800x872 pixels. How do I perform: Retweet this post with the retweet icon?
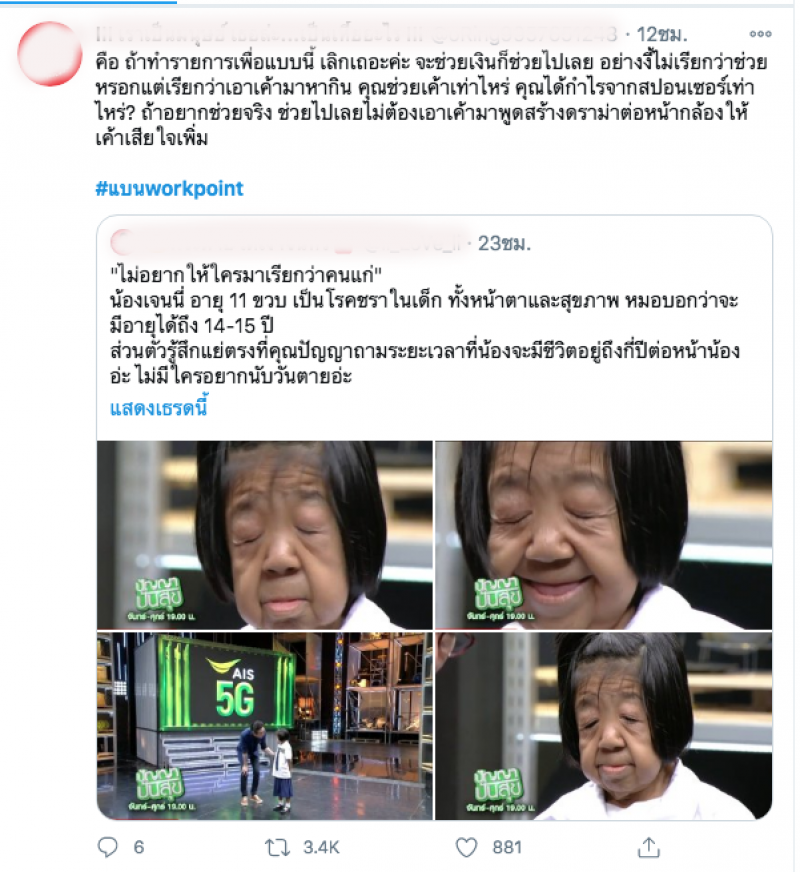[x=277, y=848]
